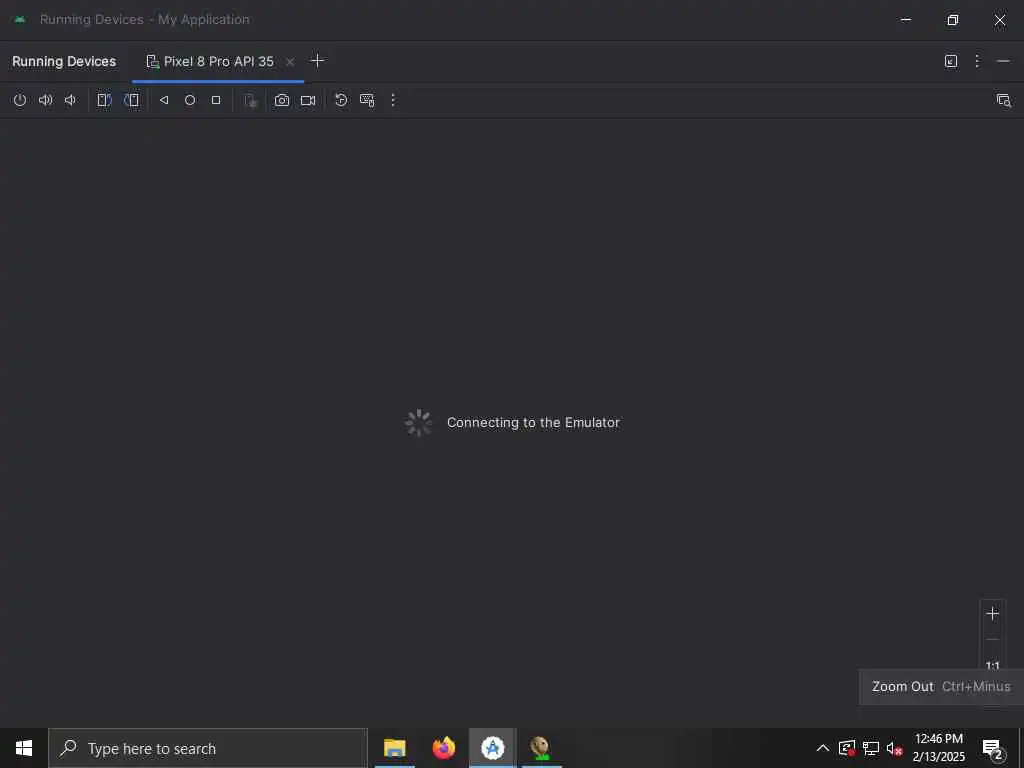
Task: Restore down the Android Studio window
Action: tap(953, 20)
